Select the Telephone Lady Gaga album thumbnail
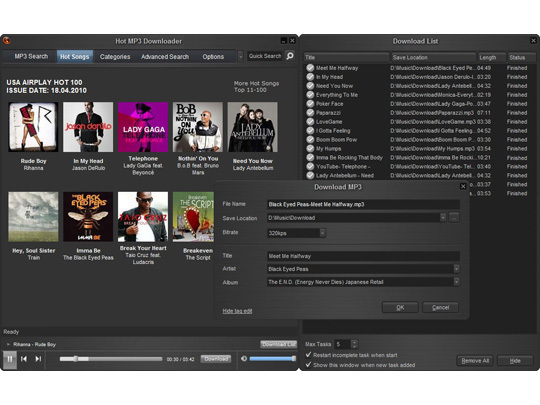The image size is (540, 405). point(143,127)
